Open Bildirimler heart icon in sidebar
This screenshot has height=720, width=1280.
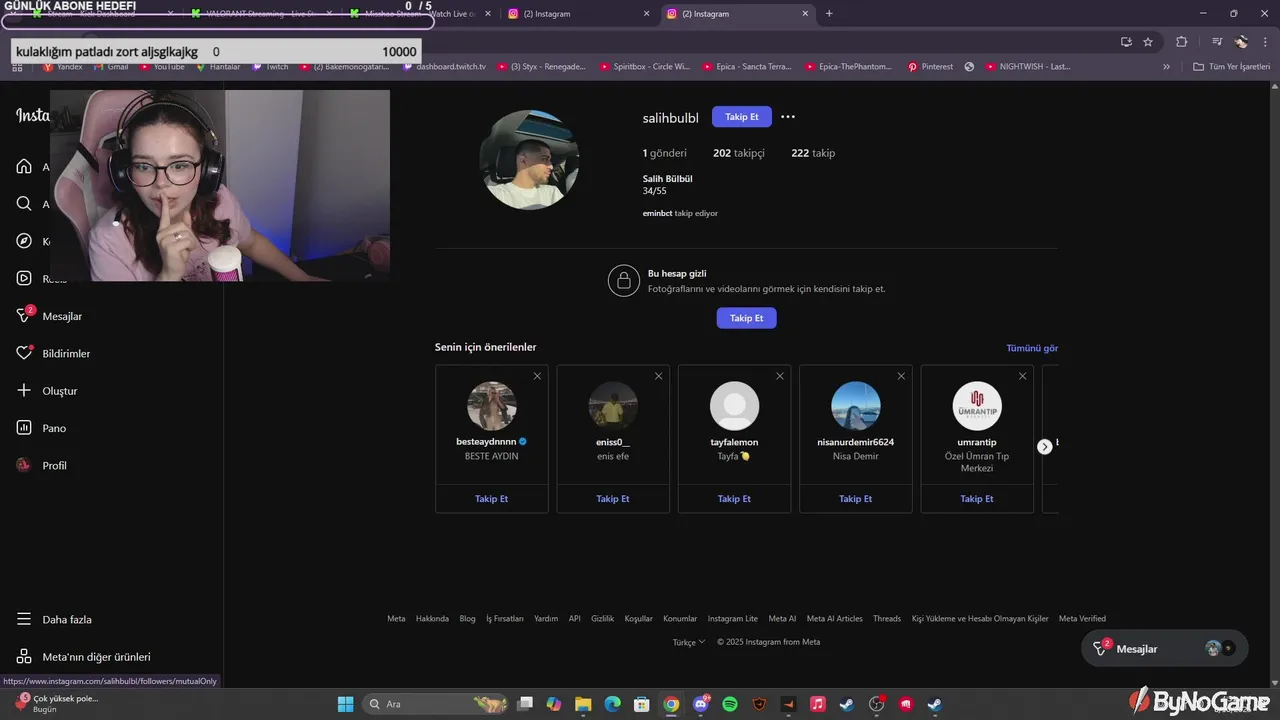24,353
